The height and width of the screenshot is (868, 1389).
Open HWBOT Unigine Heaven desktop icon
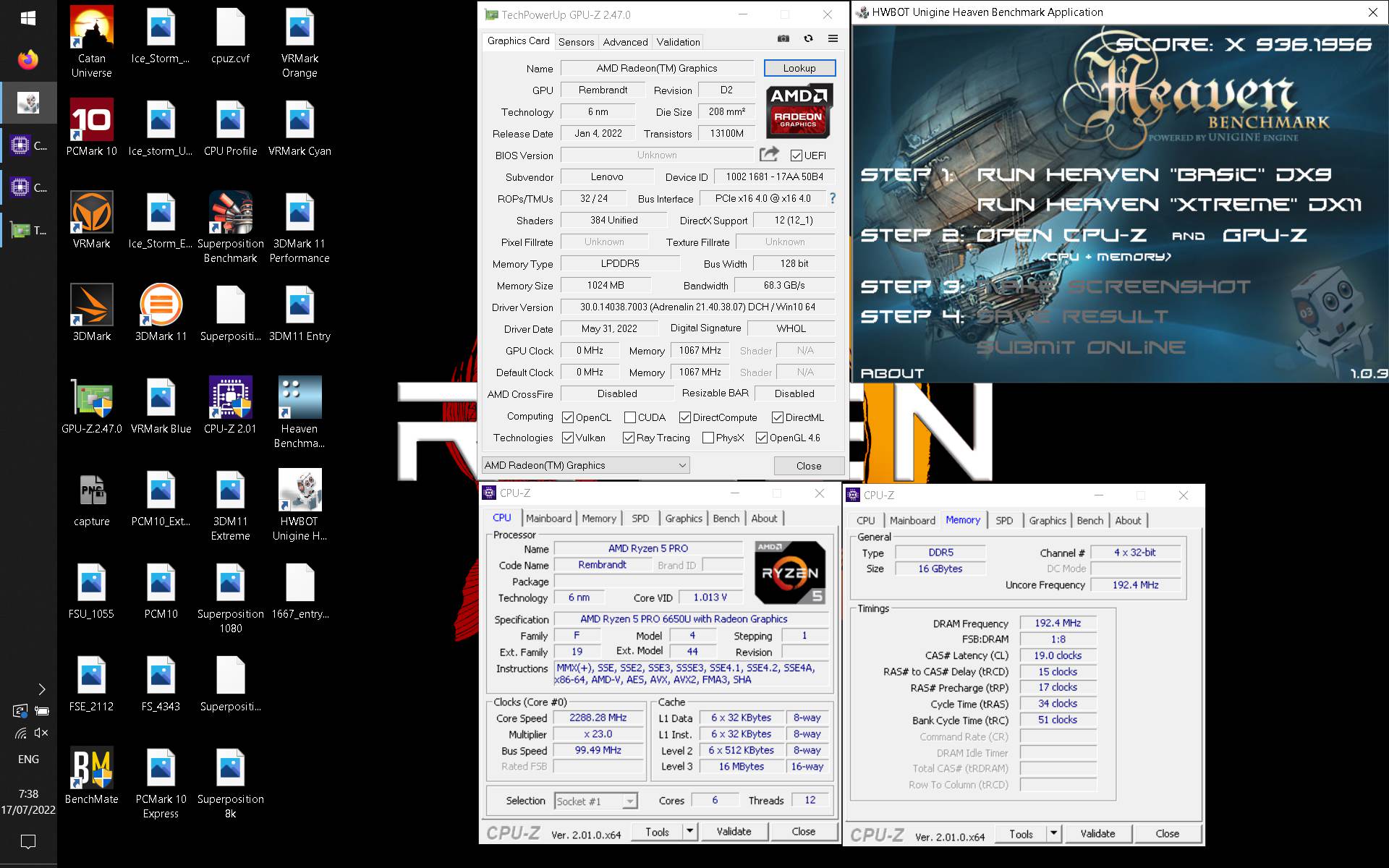click(x=300, y=505)
